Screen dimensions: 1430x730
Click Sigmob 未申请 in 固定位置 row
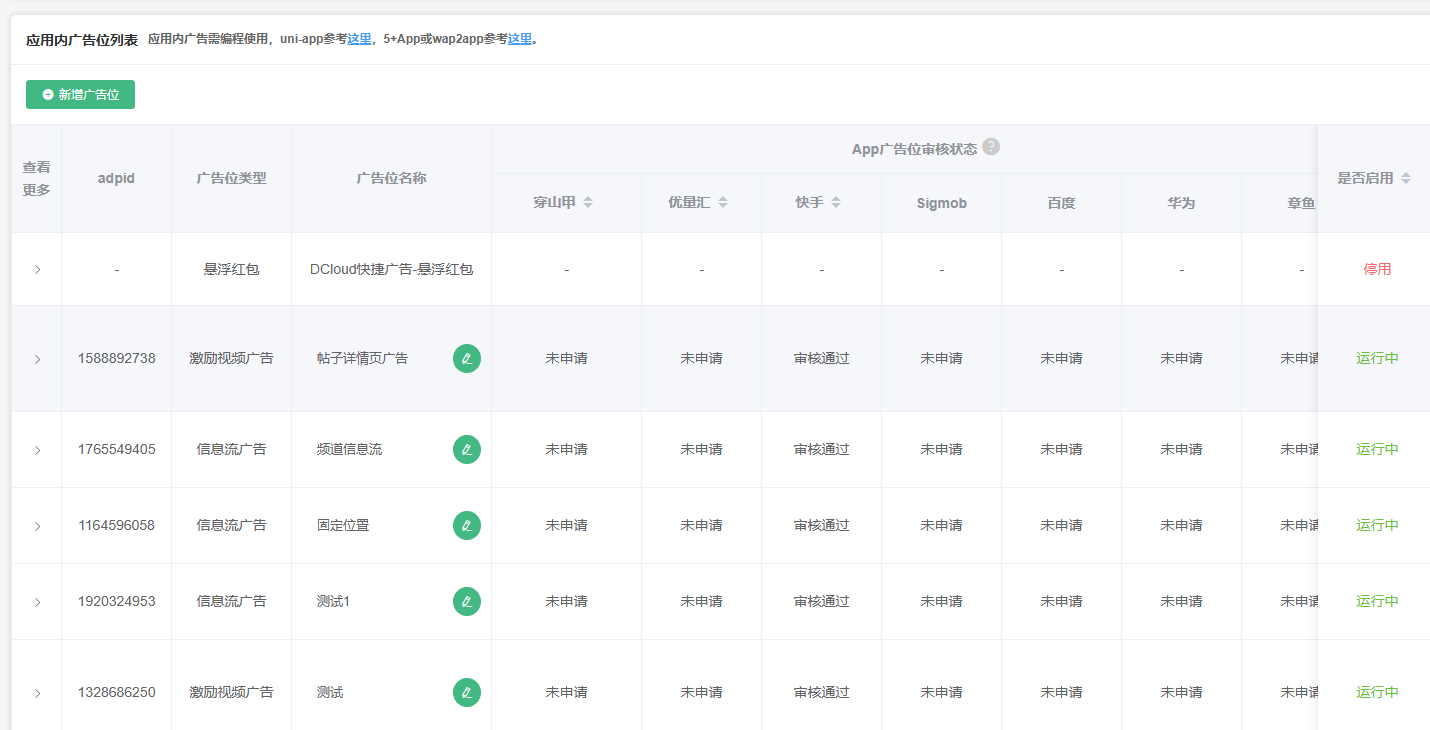pos(941,525)
